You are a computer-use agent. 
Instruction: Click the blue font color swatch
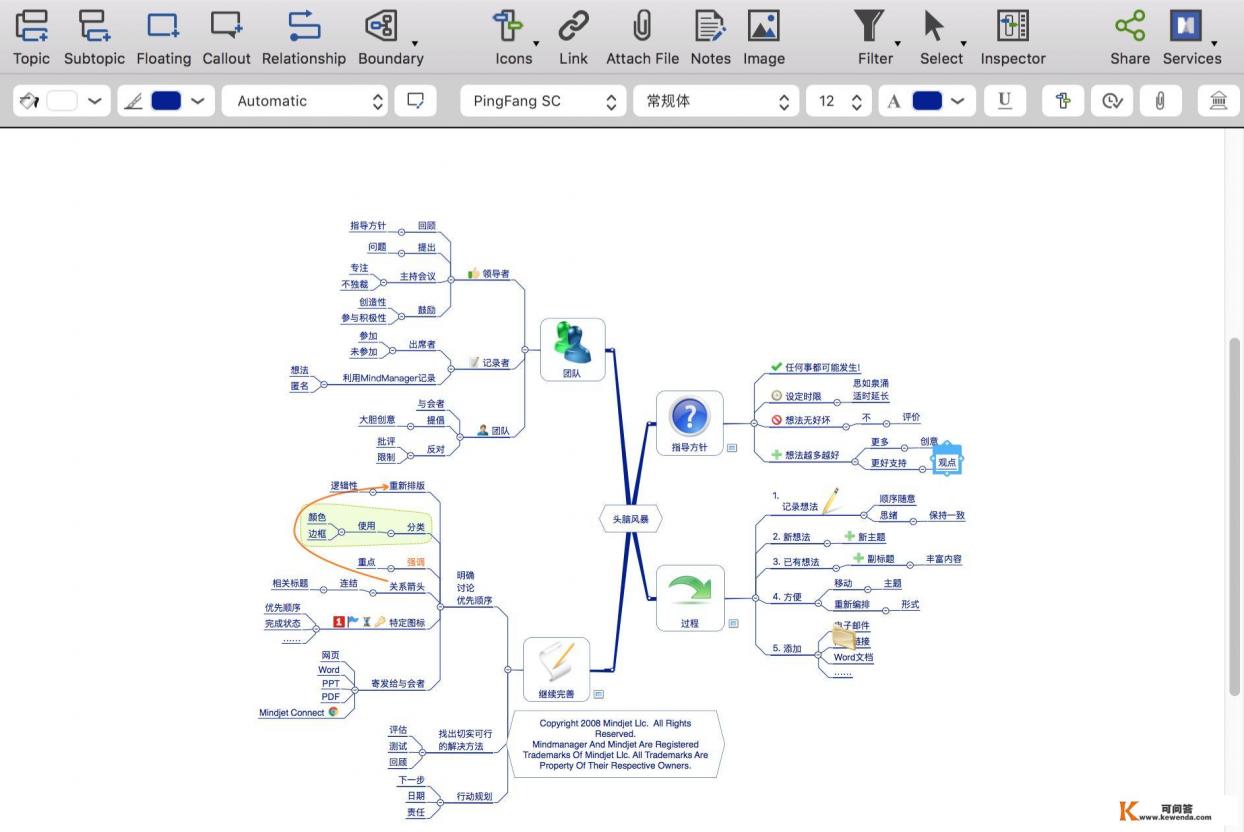click(927, 101)
